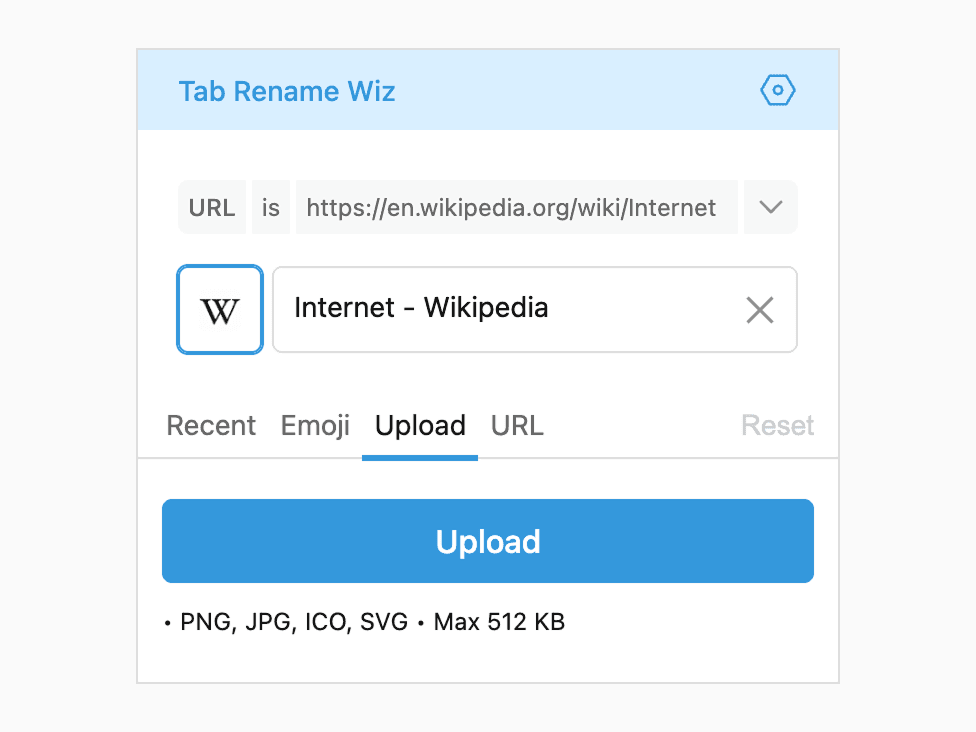Click the bullet before PNG formats
Viewport: 976px width, 732px height.
point(168,623)
